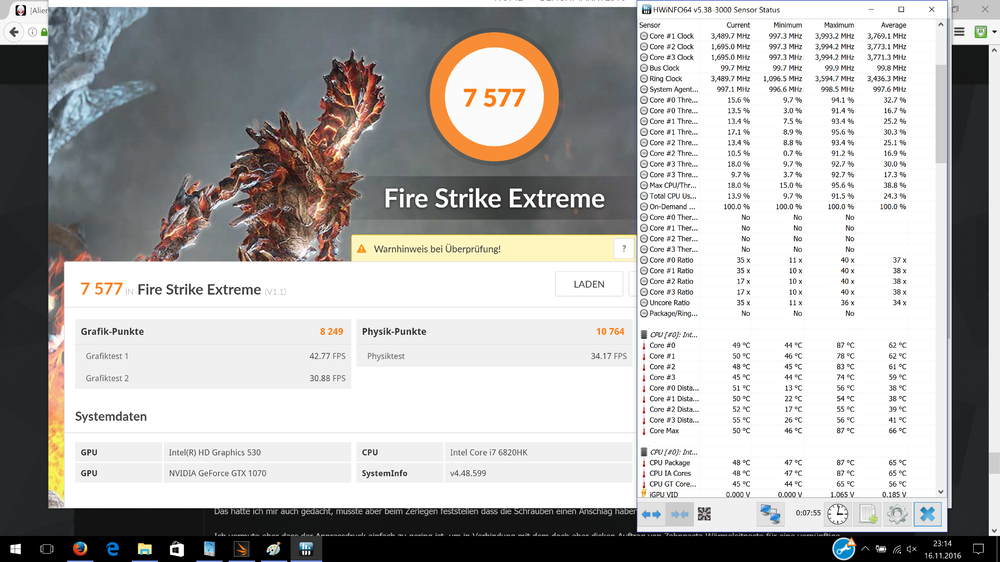The image size is (1000, 562).
Task: Click the shrink columns inward arrows icon
Action: point(680,514)
